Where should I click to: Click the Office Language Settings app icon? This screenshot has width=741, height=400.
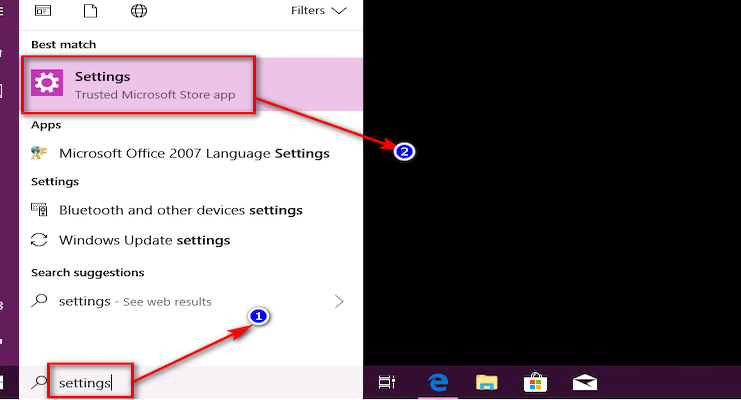click(39, 153)
